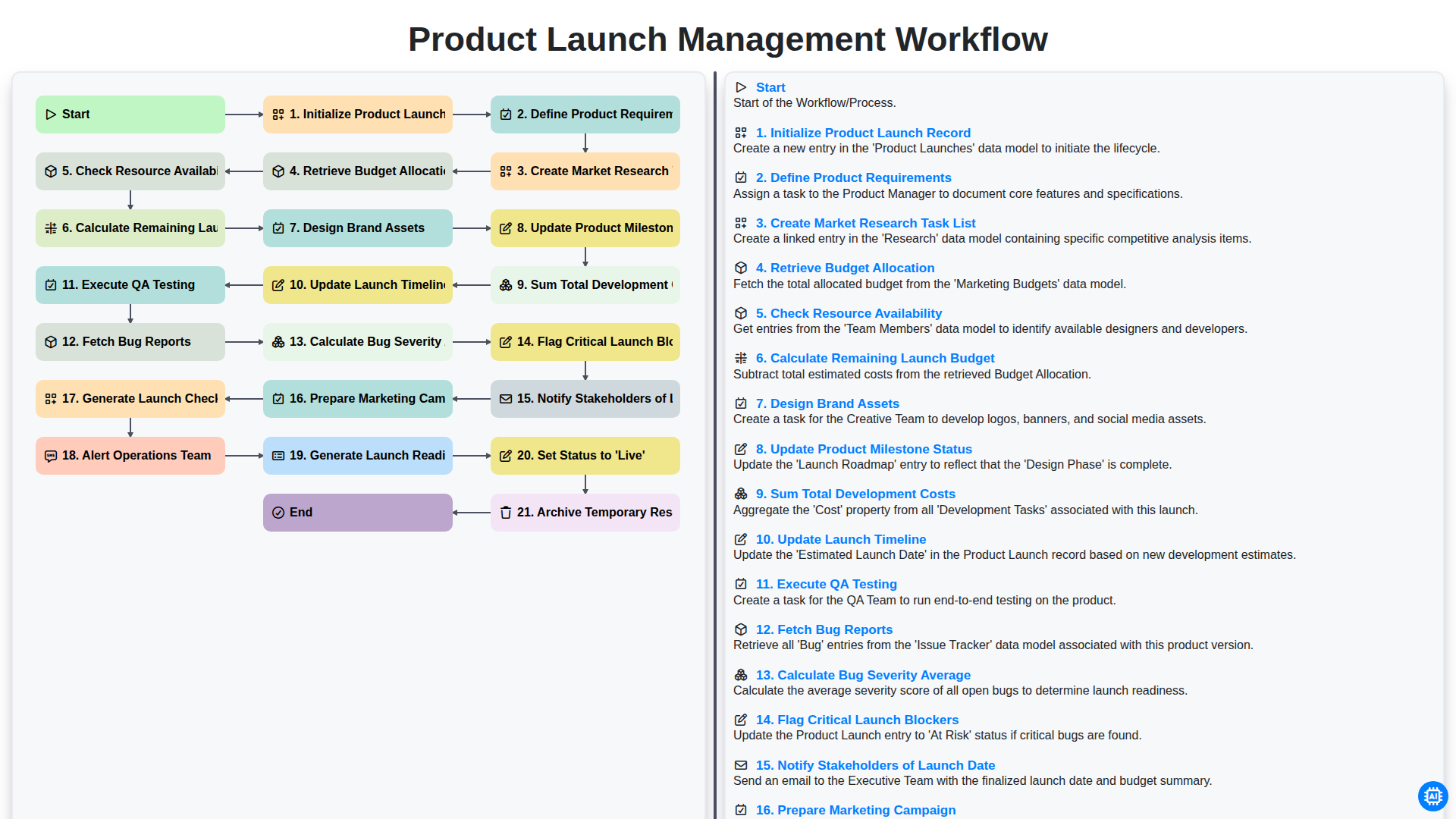This screenshot has width=1456, height=819.
Task: Select the green Start node label
Action: coord(76,115)
